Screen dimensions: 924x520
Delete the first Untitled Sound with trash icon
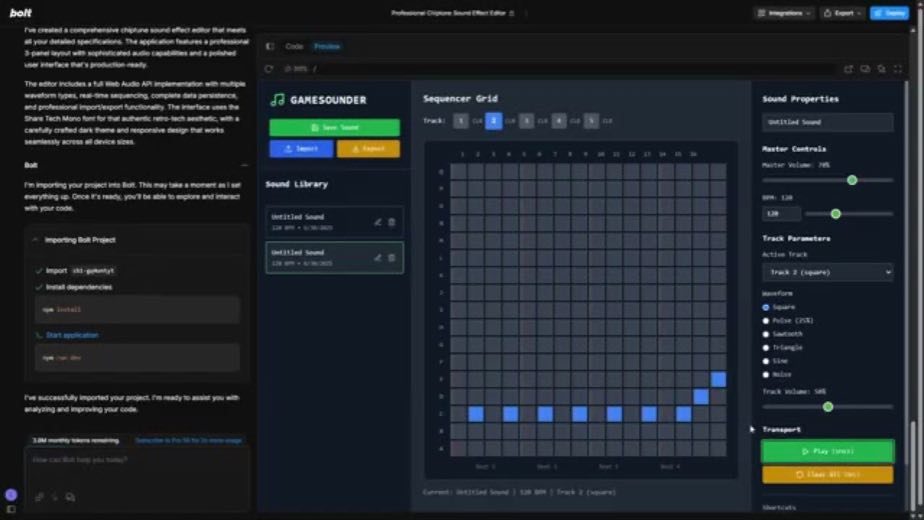392,222
